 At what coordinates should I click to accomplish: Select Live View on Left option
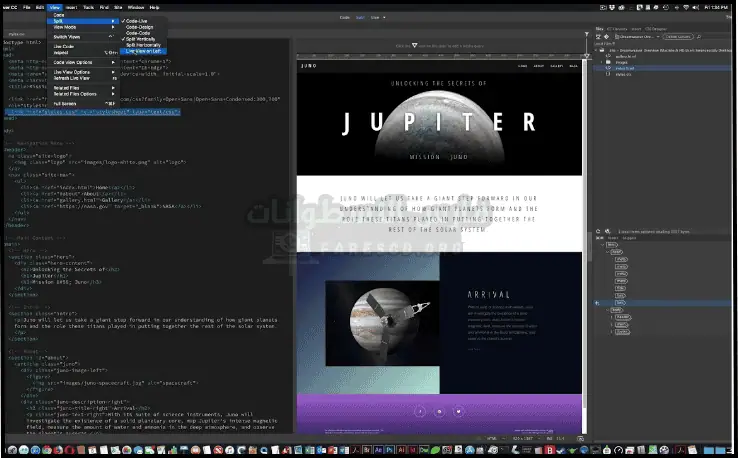[145, 50]
